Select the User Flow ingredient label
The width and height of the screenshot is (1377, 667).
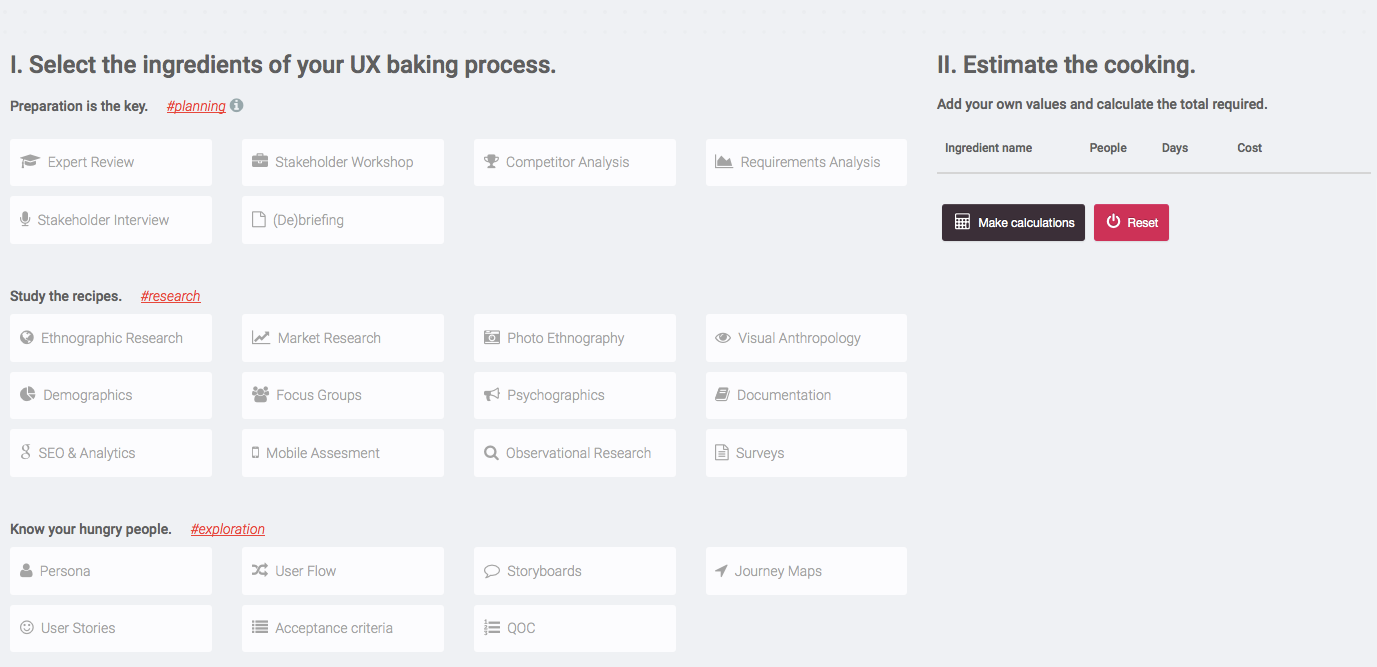tap(306, 571)
